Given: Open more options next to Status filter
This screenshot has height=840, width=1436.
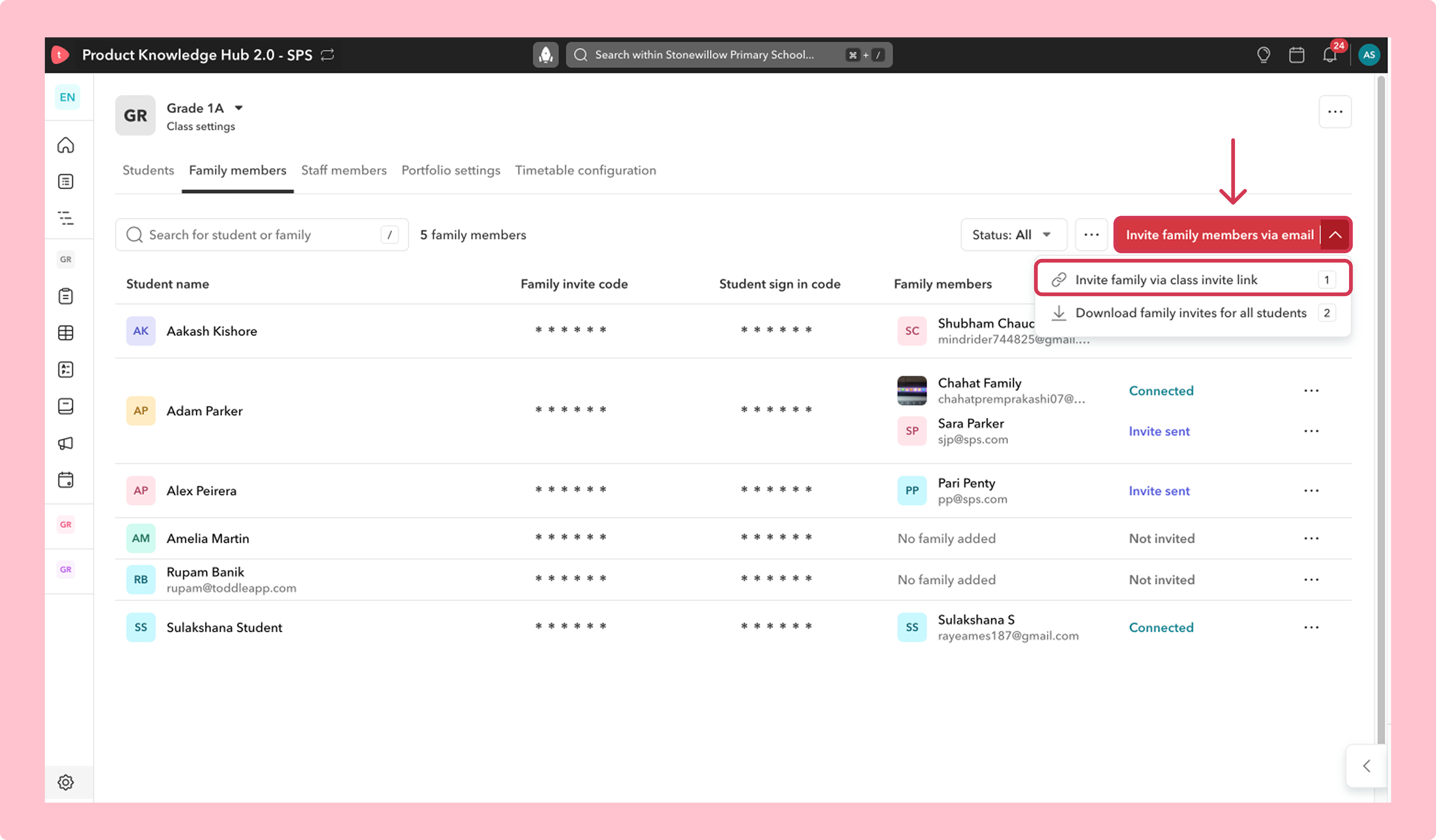Looking at the screenshot, I should point(1091,235).
